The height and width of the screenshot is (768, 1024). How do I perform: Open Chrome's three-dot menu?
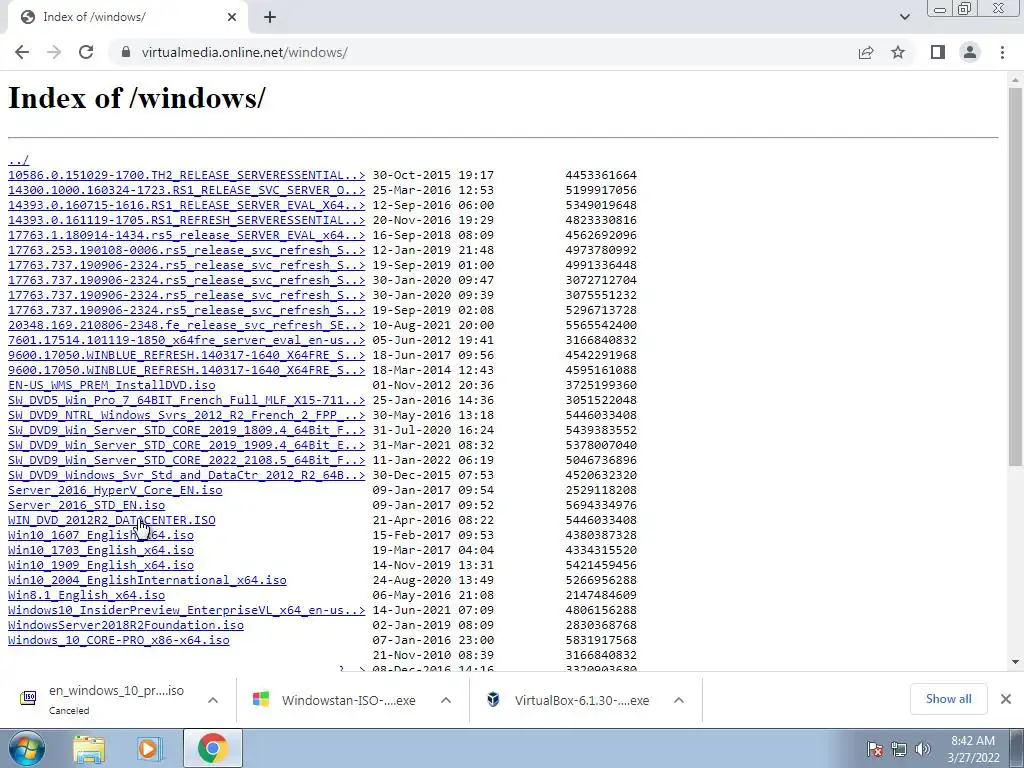pos(1002,52)
